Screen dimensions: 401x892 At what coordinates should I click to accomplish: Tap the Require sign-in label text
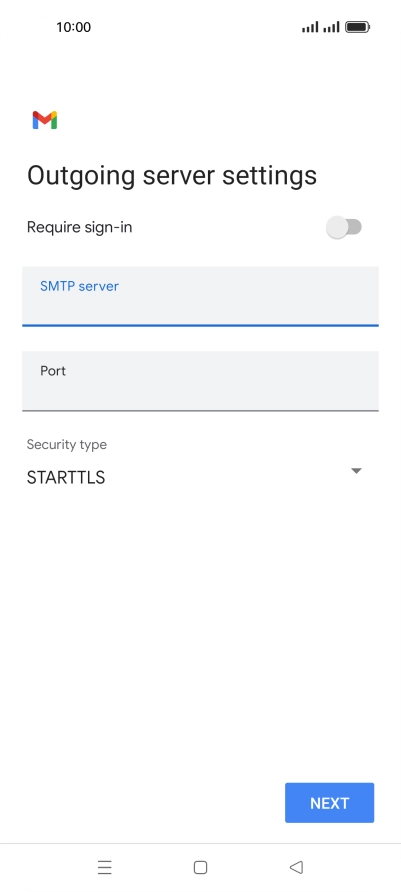80,227
